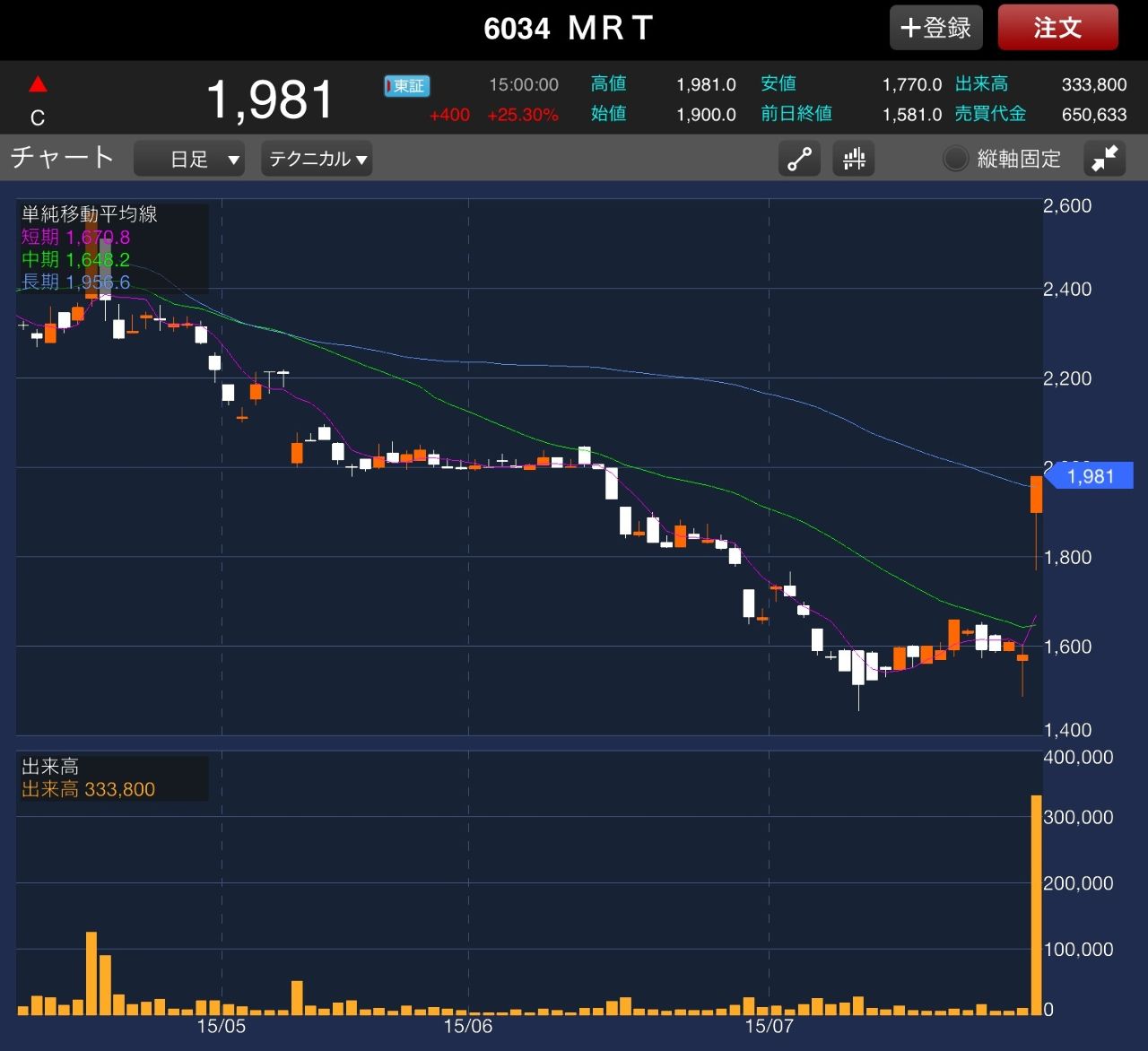This screenshot has height=1051, width=1148.
Task: Tap the 6034 MRT stock title
Action: coord(568,29)
